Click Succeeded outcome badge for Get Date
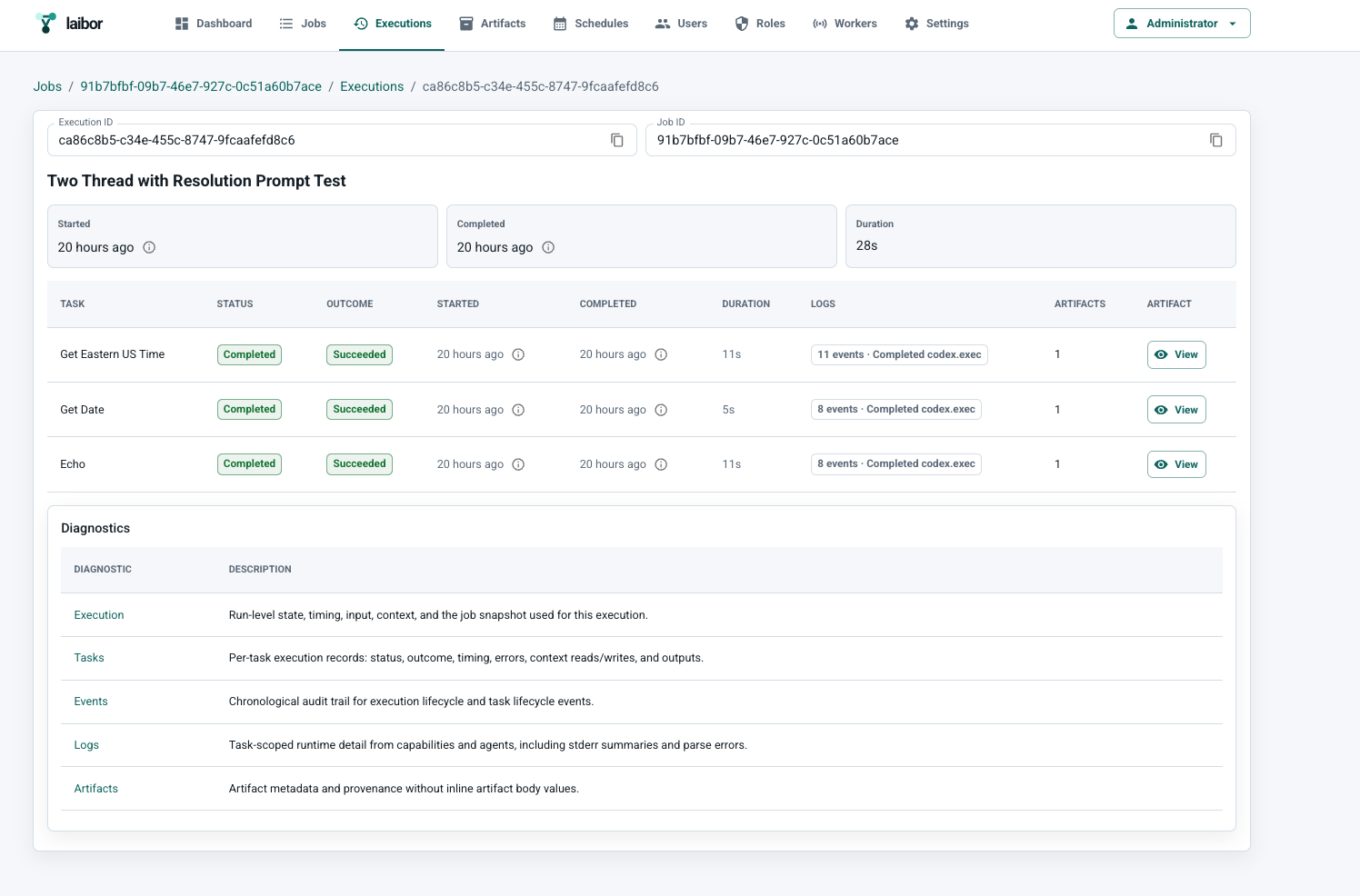 (x=359, y=409)
